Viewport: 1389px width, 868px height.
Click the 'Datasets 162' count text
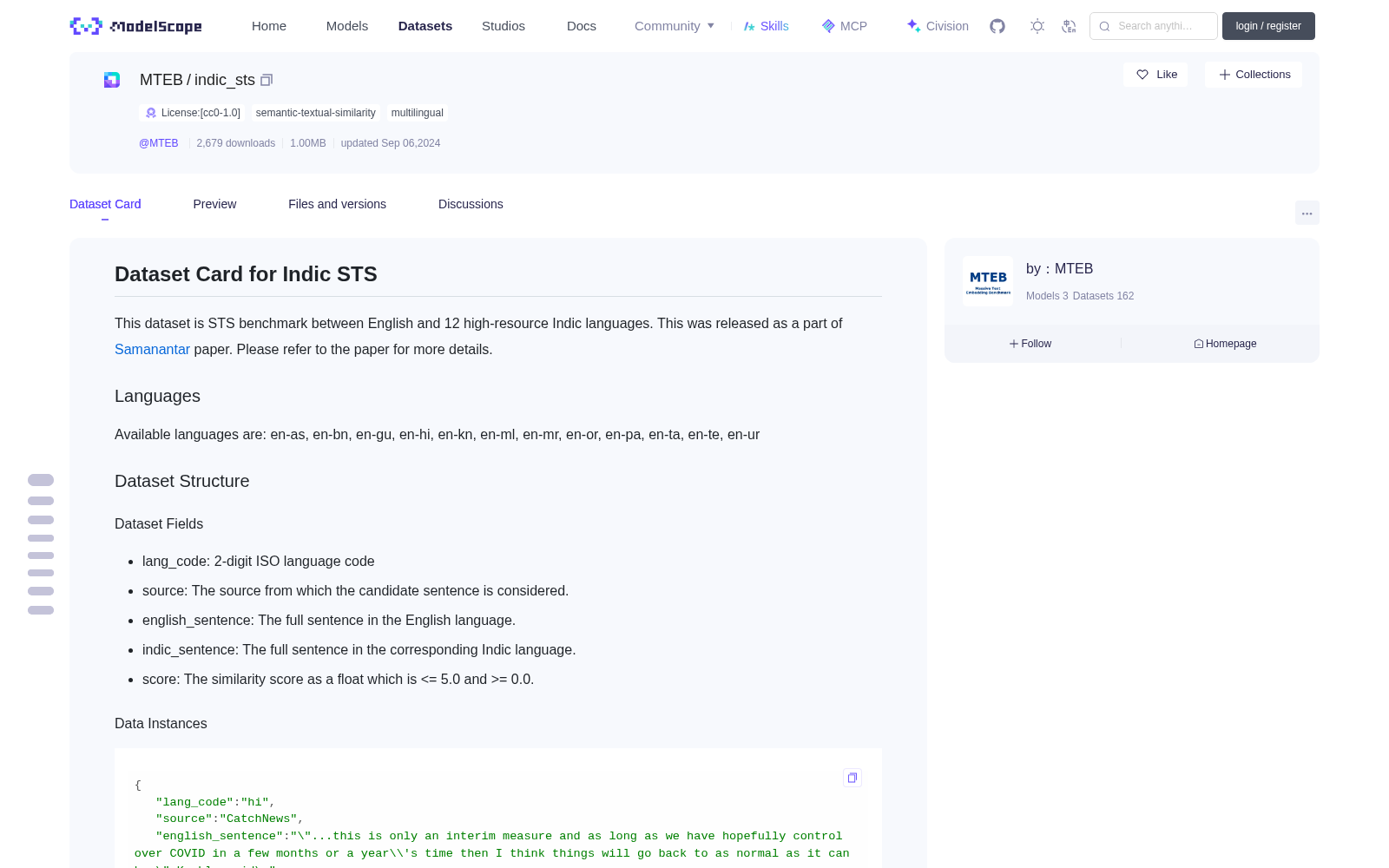tap(1103, 296)
